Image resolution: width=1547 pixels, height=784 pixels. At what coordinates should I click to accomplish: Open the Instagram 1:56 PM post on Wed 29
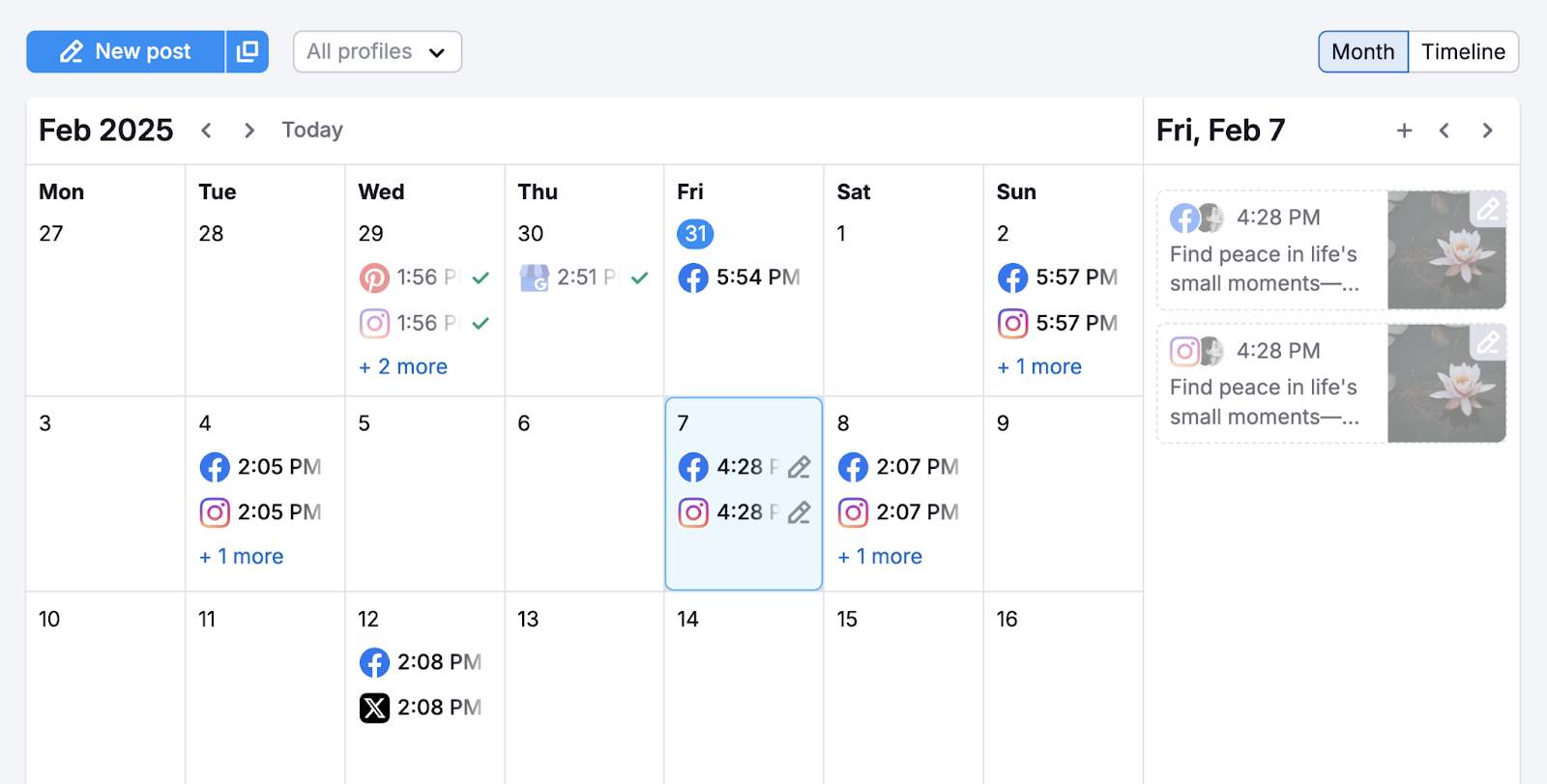point(424,323)
